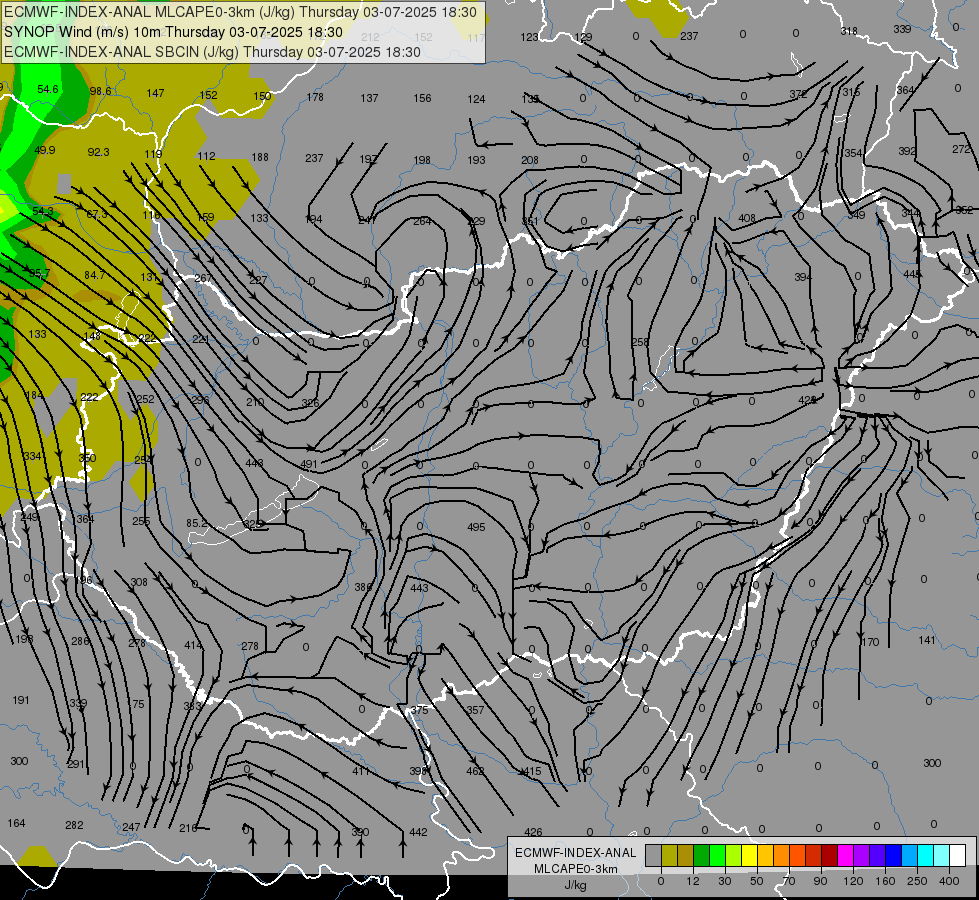979x900 pixels.
Task: Click the map value '462'
Action: [475, 771]
